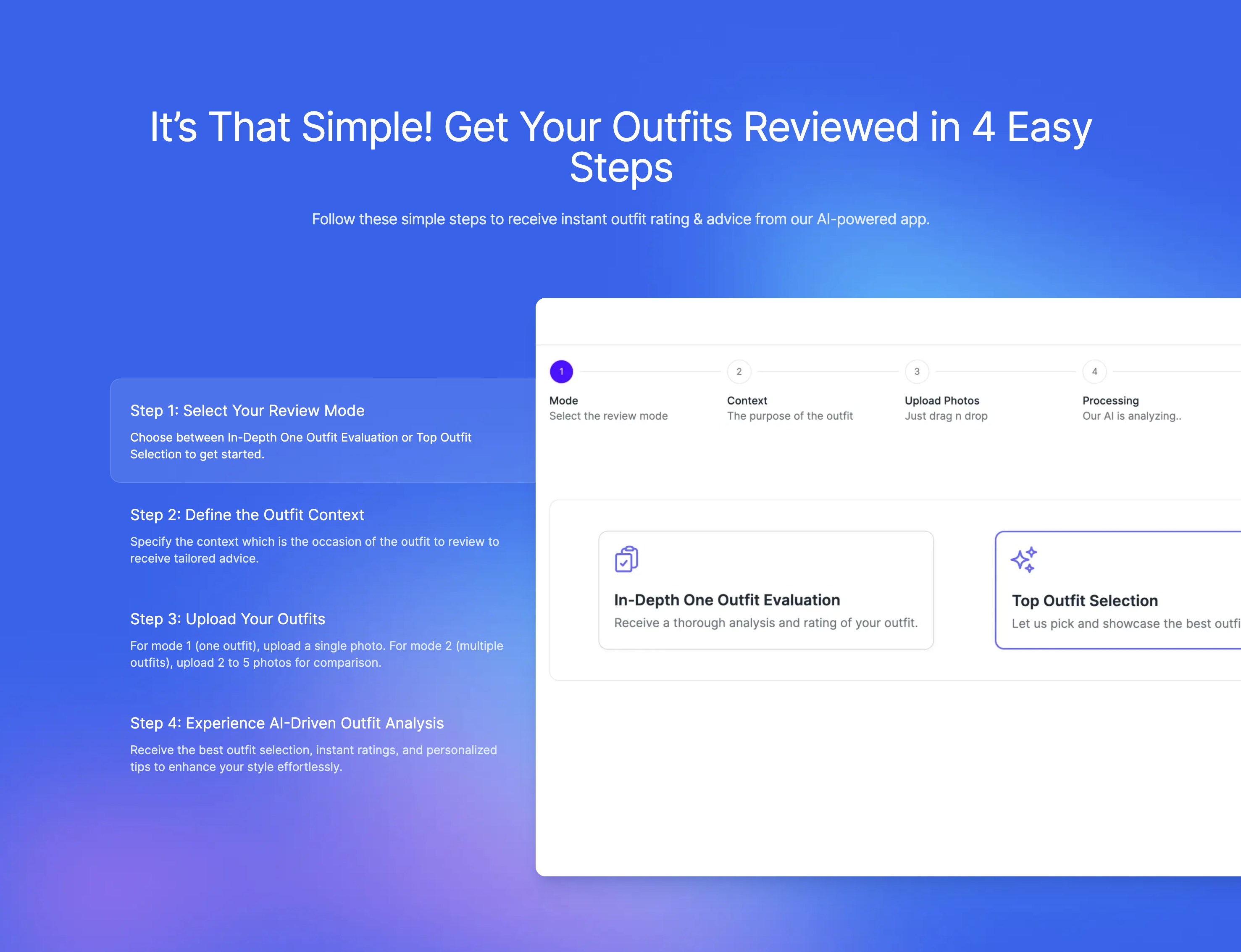Click step 3 circle for Upload Photos

point(916,372)
